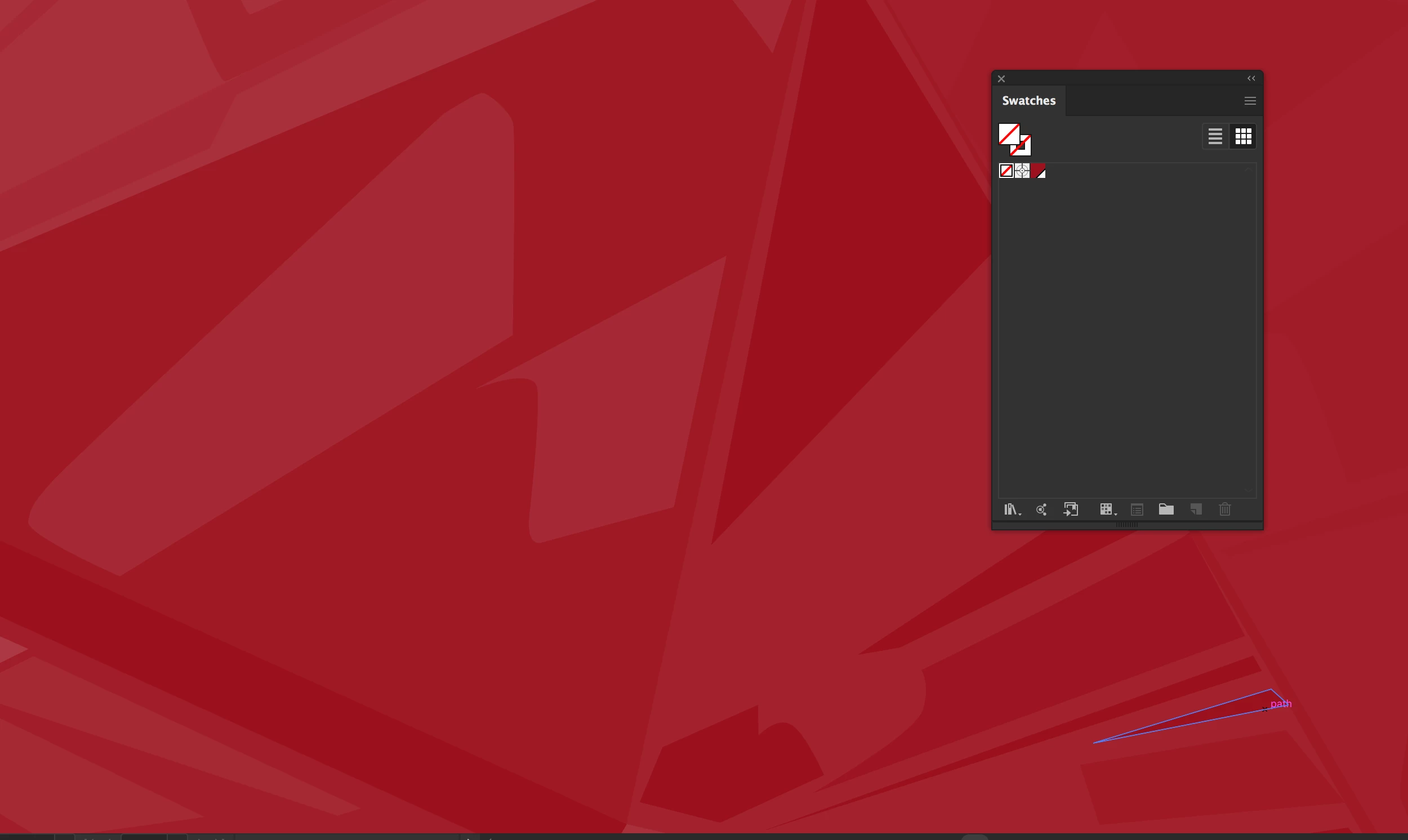Open the Color Themes panel icon
Screen dimensions: 1408x840
point(1041,510)
